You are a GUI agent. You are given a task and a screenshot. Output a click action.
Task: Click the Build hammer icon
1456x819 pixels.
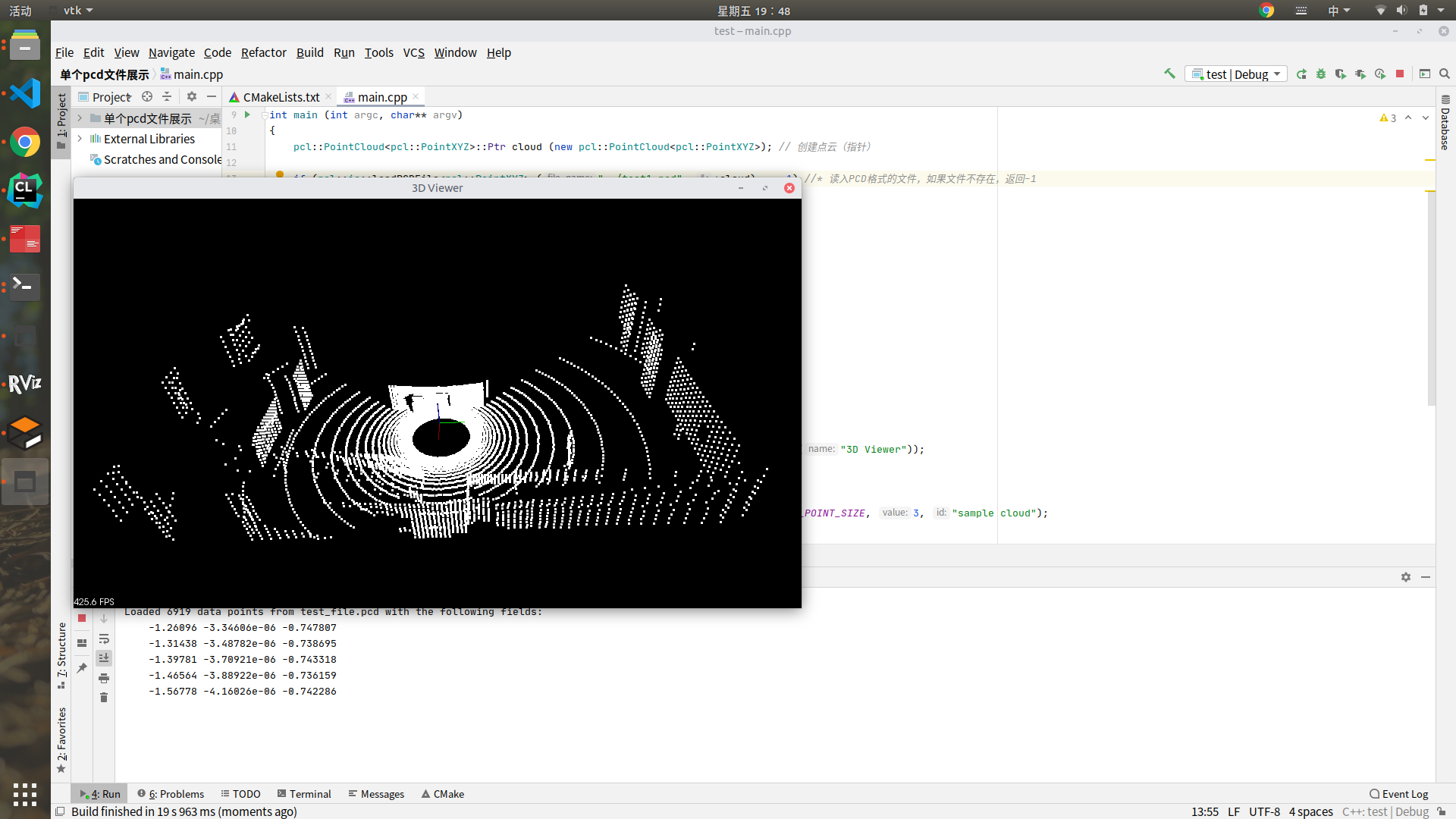coord(1169,74)
